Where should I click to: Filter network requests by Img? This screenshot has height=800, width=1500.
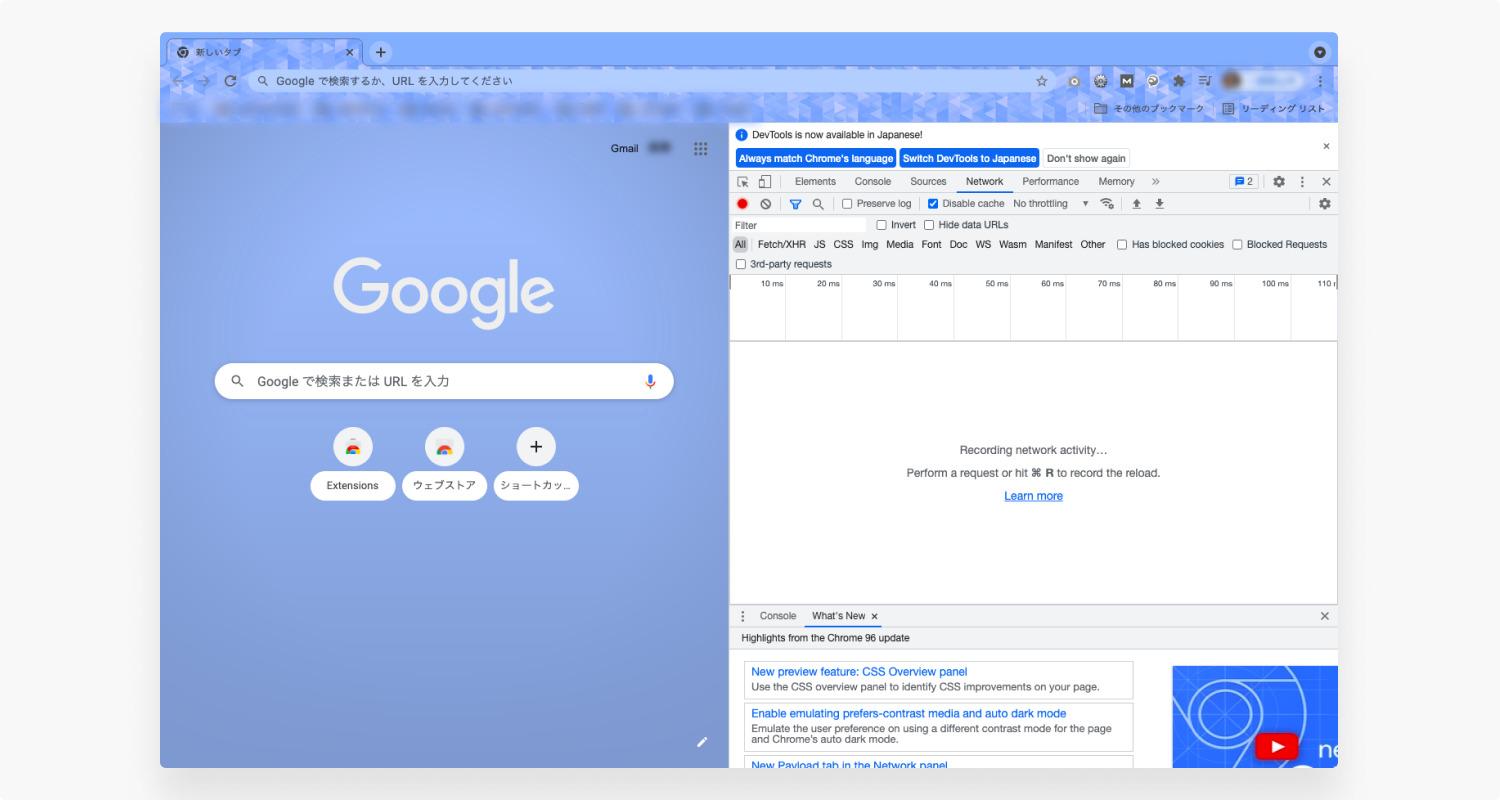point(870,245)
